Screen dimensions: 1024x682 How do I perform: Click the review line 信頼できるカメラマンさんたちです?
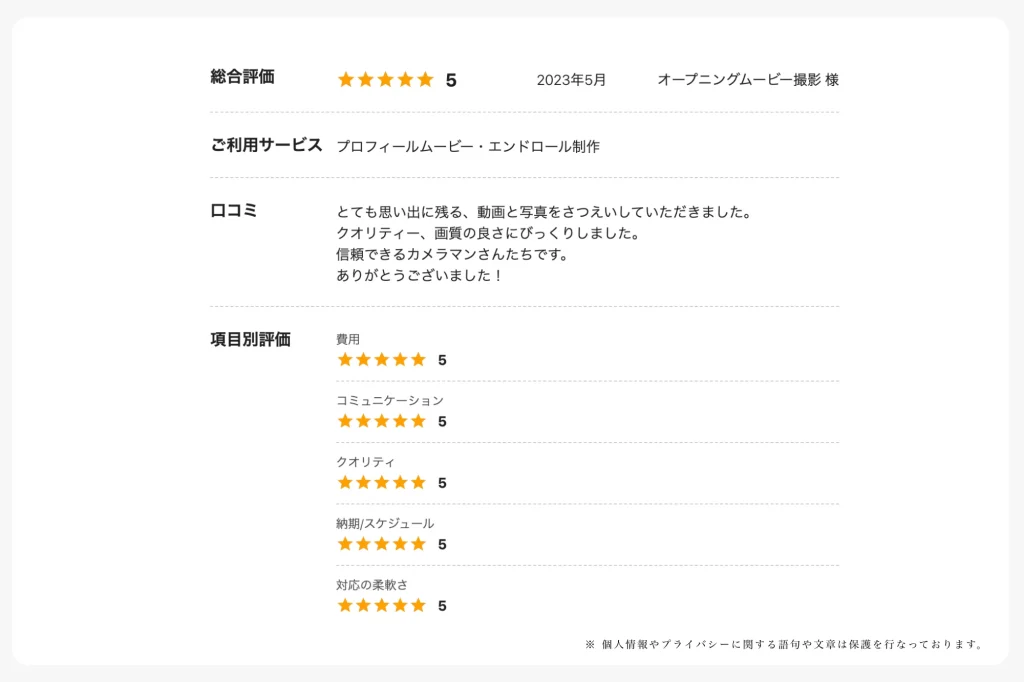click(453, 254)
